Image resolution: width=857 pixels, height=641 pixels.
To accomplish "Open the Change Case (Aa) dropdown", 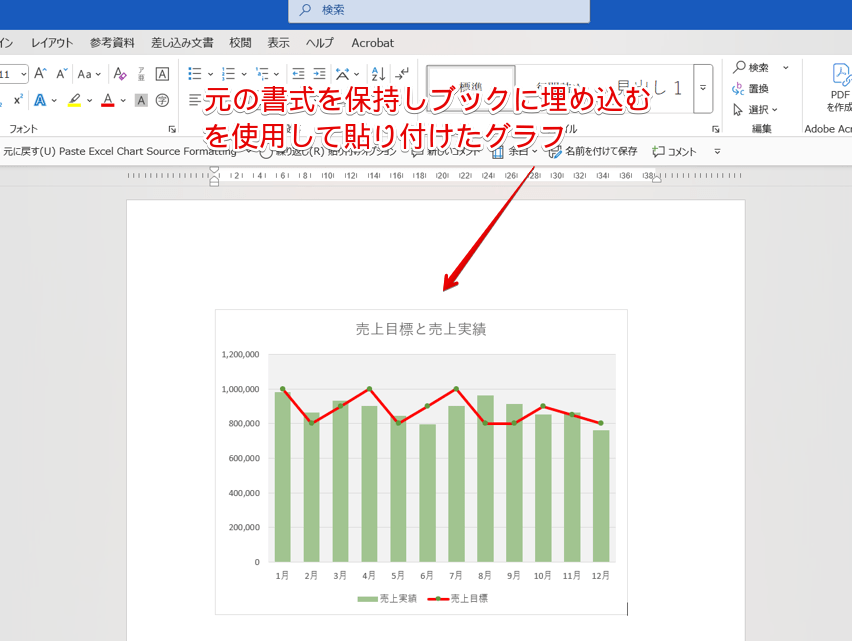I will click(x=88, y=75).
